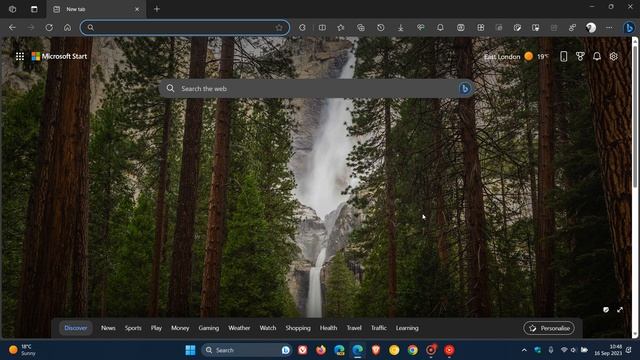Viewport: 640px width, 360px height.
Task: Open split screen from the toolbar
Action: pos(322,28)
